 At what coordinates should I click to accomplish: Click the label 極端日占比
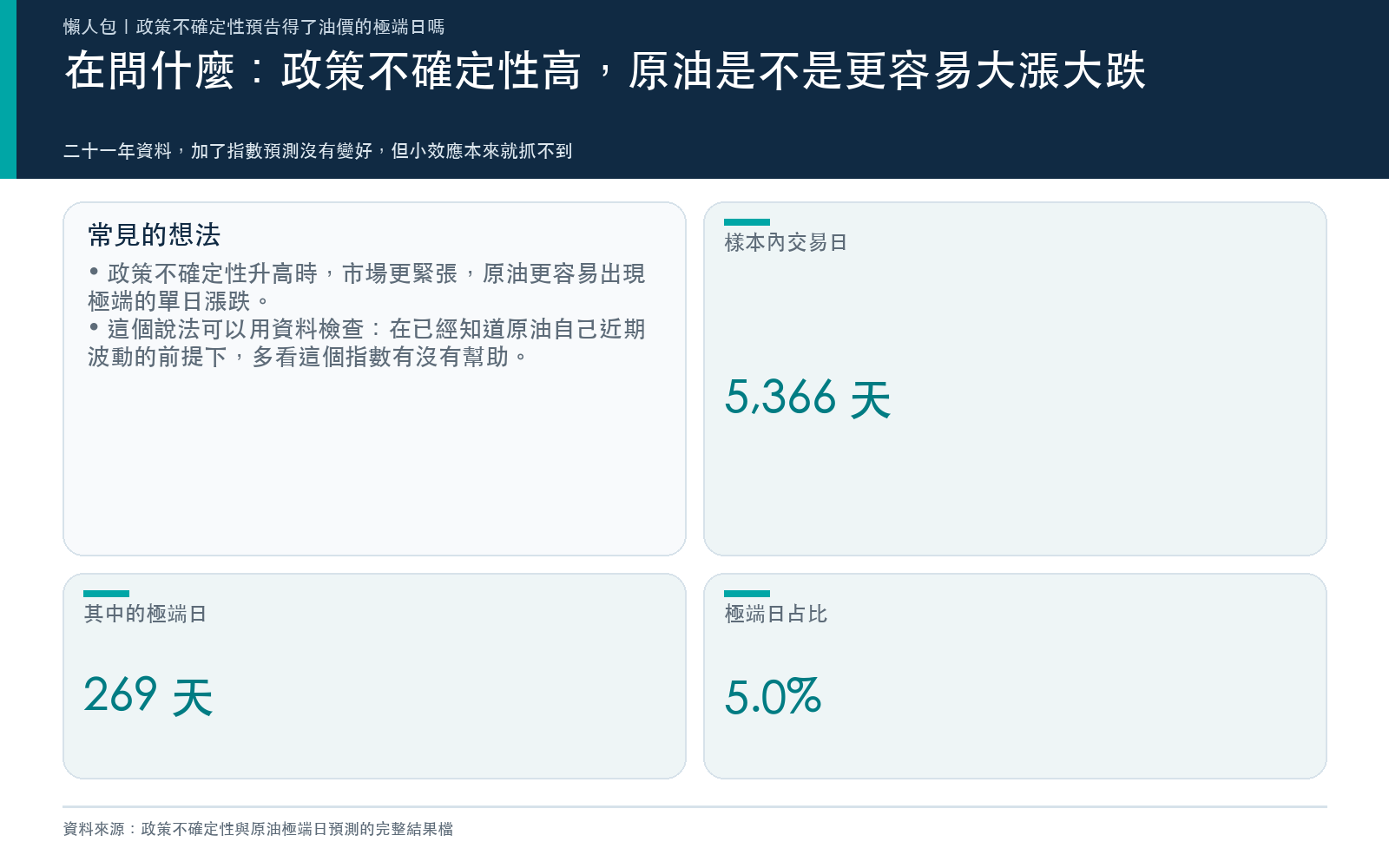775,614
